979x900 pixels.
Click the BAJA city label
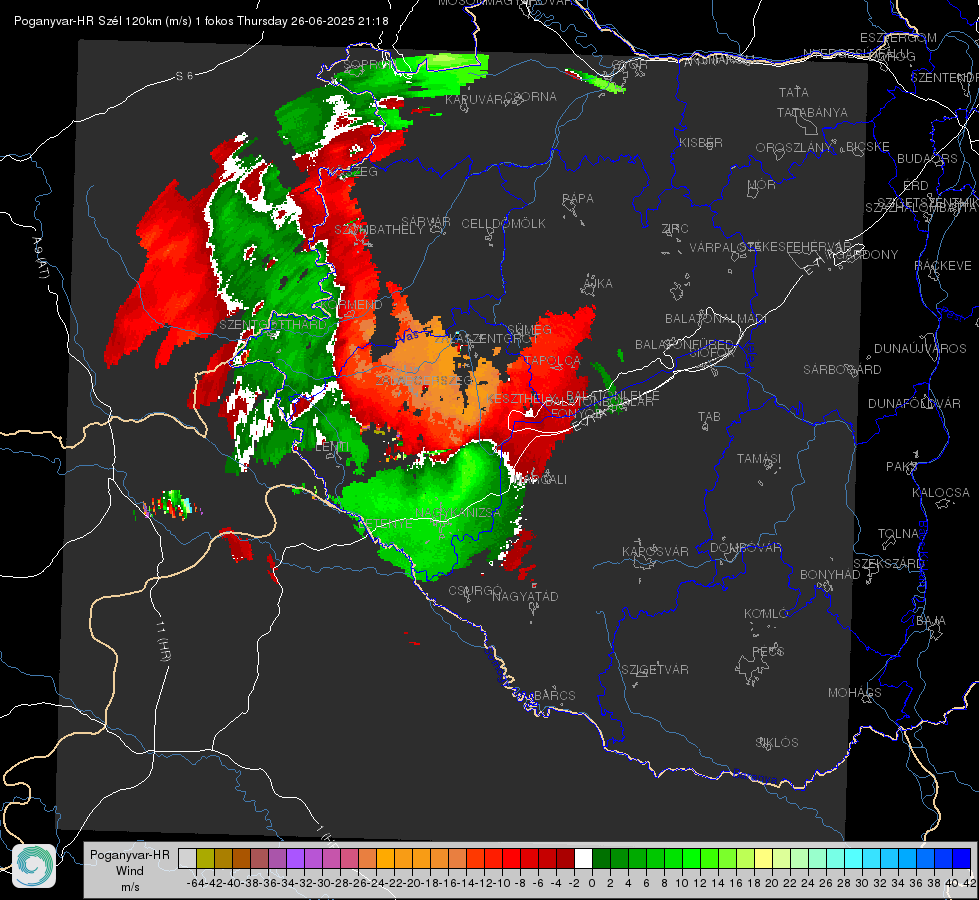(x=931, y=620)
